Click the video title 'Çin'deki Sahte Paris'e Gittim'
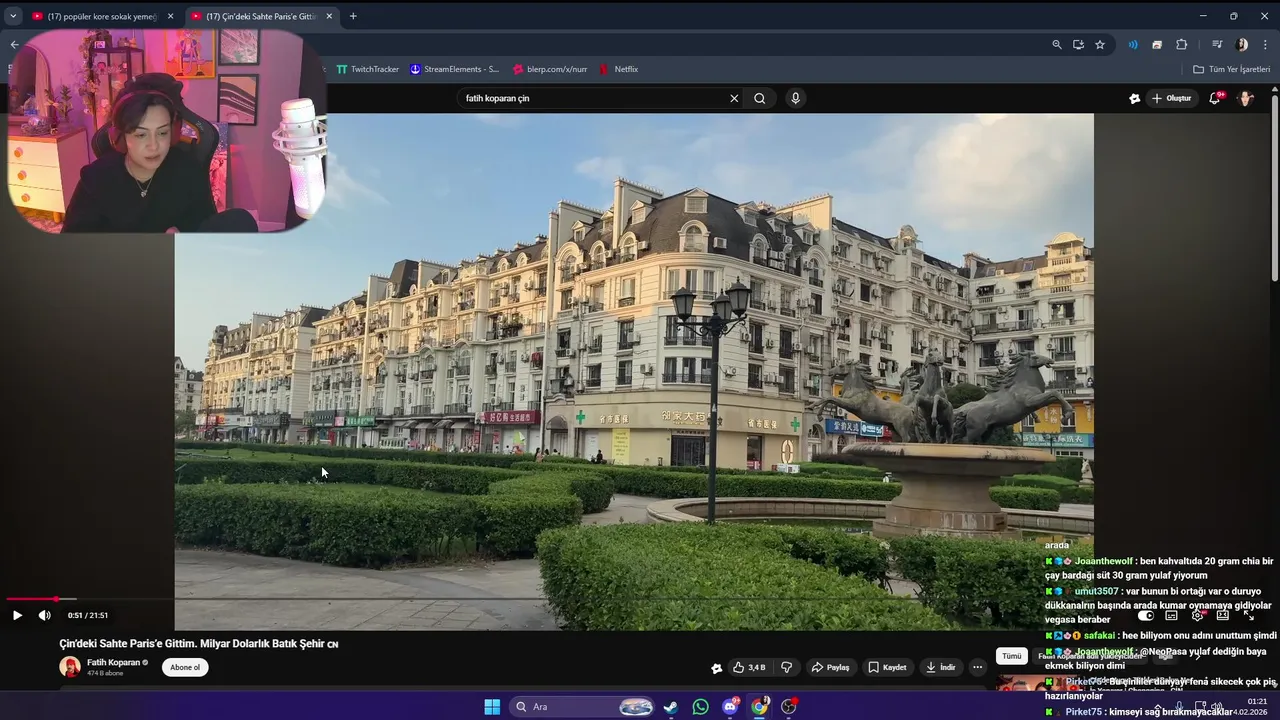Viewport: 1280px width, 720px height. point(199,644)
